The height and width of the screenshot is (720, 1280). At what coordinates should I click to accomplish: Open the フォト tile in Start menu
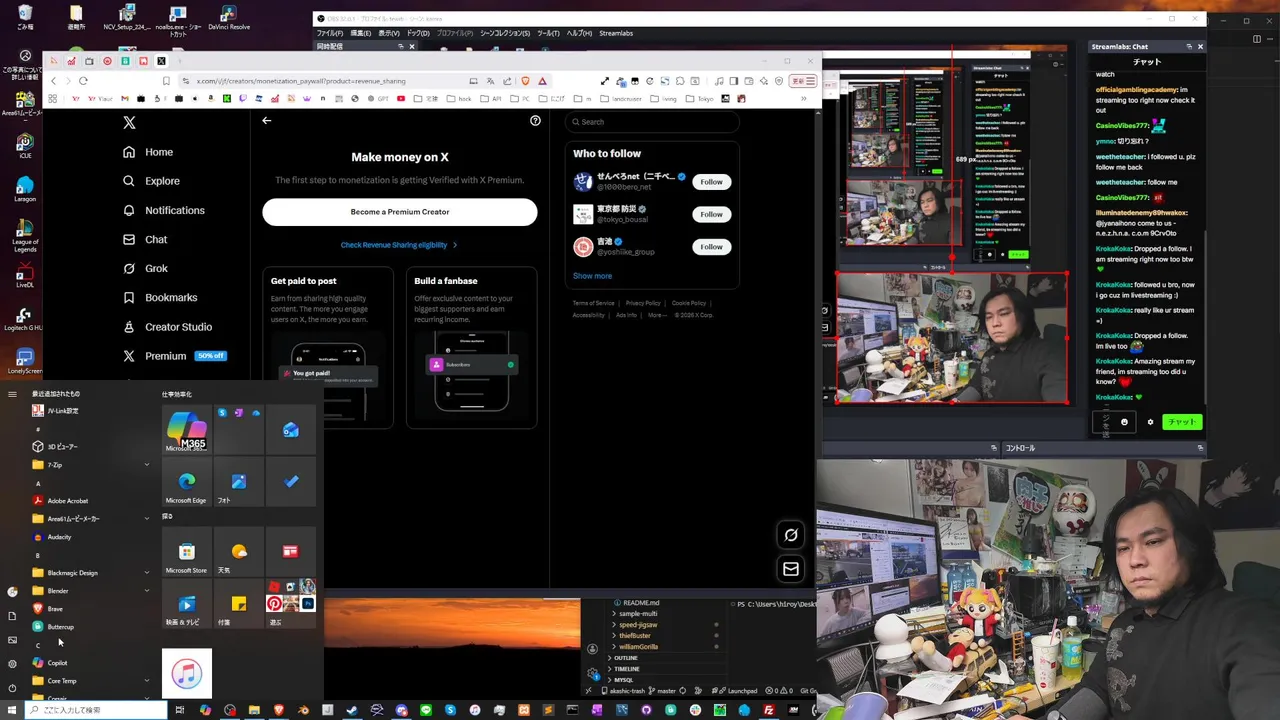[239, 482]
